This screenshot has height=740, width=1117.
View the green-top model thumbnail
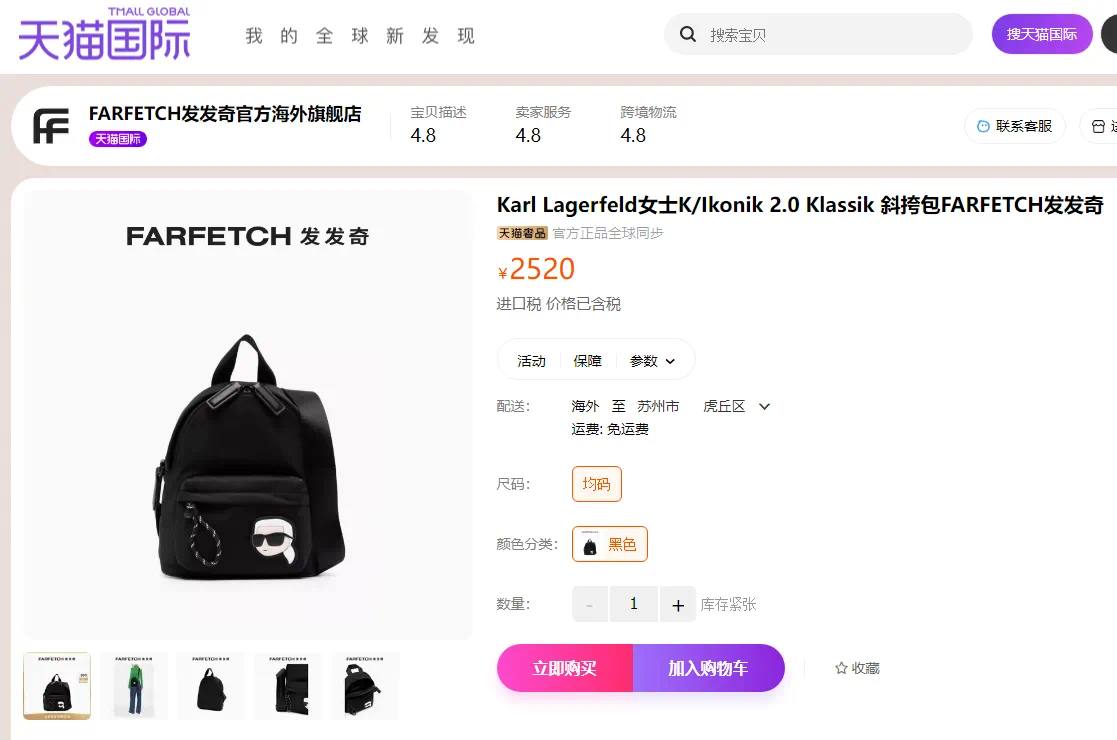[134, 686]
